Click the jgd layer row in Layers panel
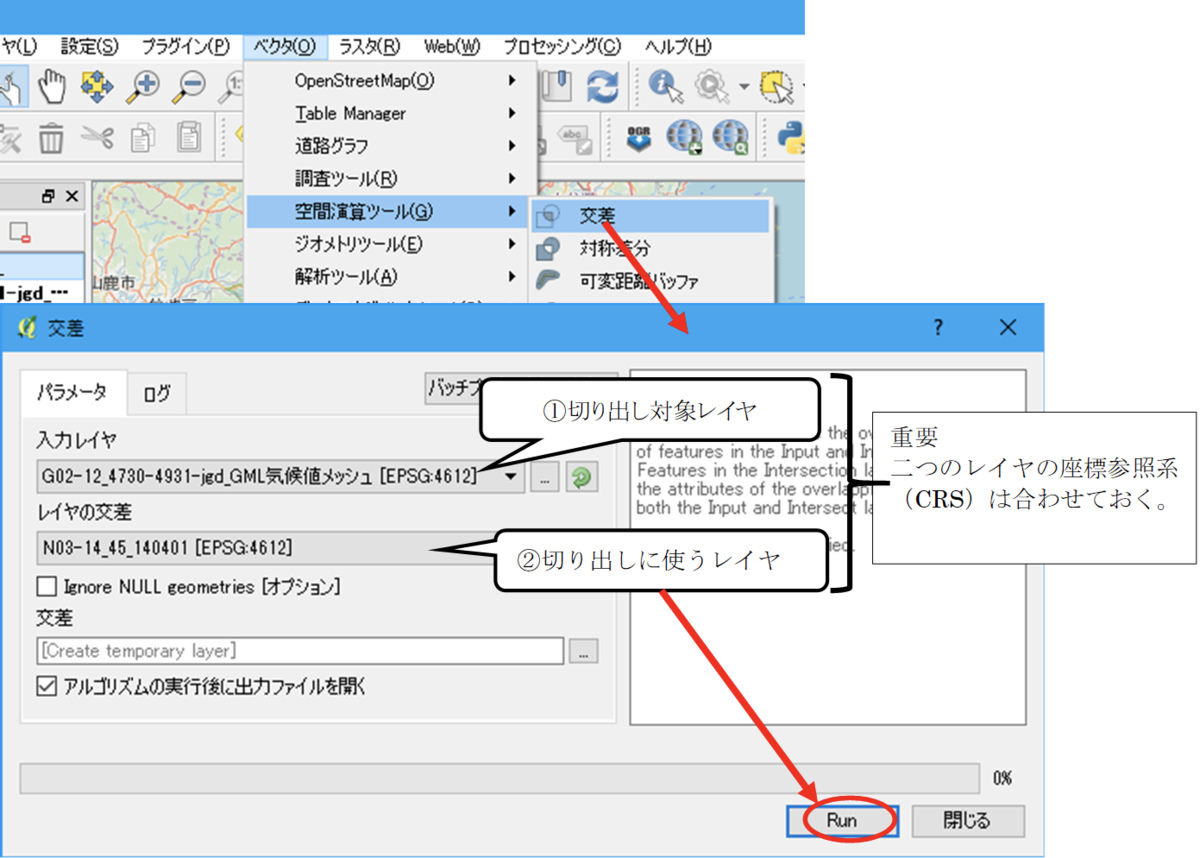This screenshot has height=858, width=1200. (40, 292)
